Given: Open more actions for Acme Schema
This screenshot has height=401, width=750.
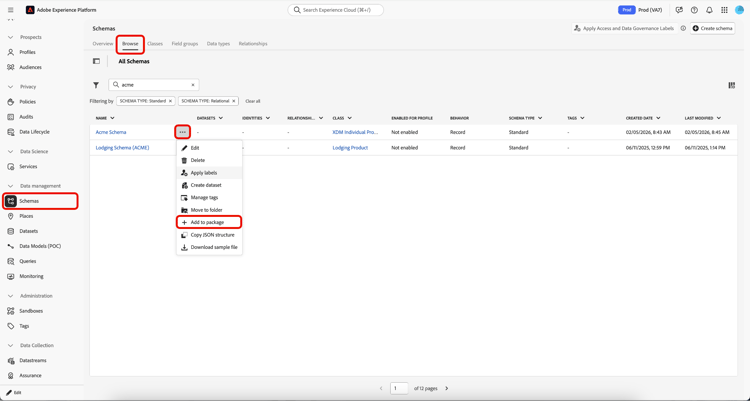Looking at the screenshot, I should point(183,132).
